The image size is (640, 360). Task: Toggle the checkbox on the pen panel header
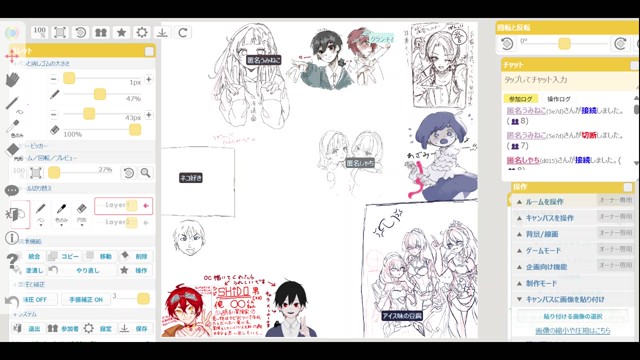[149, 51]
